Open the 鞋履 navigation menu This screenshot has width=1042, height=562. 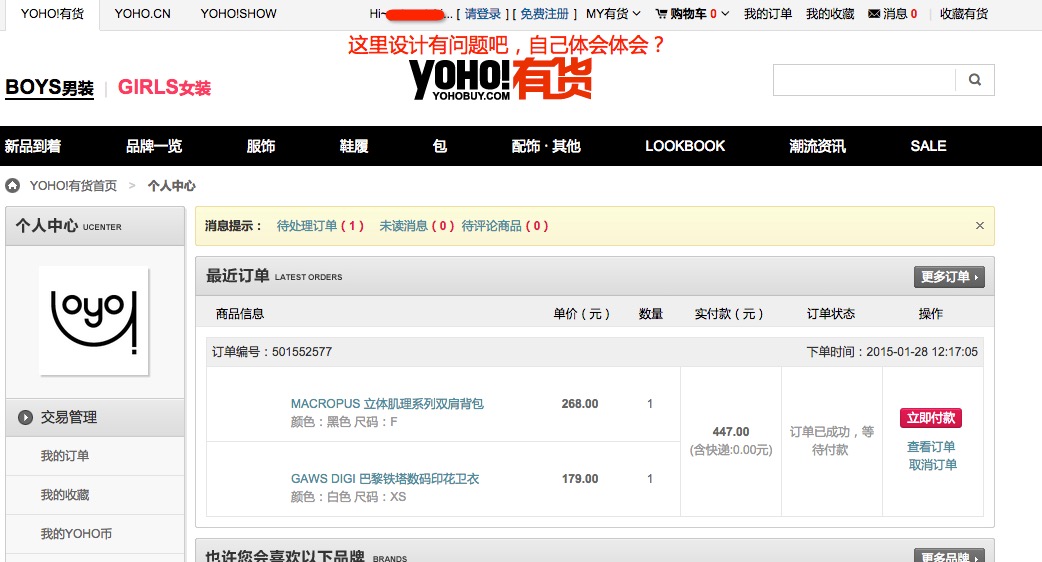pos(354,146)
